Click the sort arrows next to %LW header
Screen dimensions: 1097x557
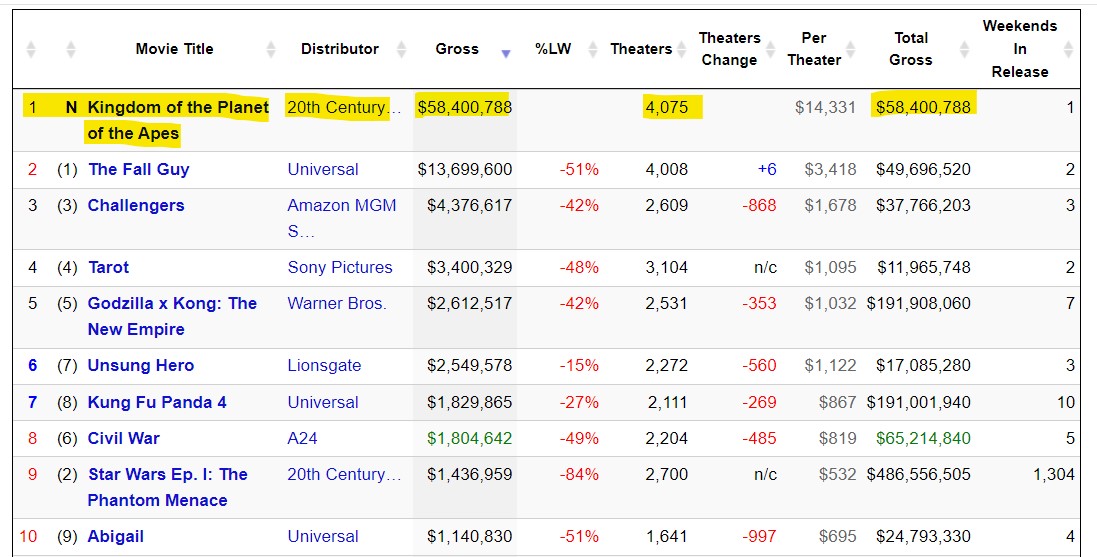pos(592,49)
